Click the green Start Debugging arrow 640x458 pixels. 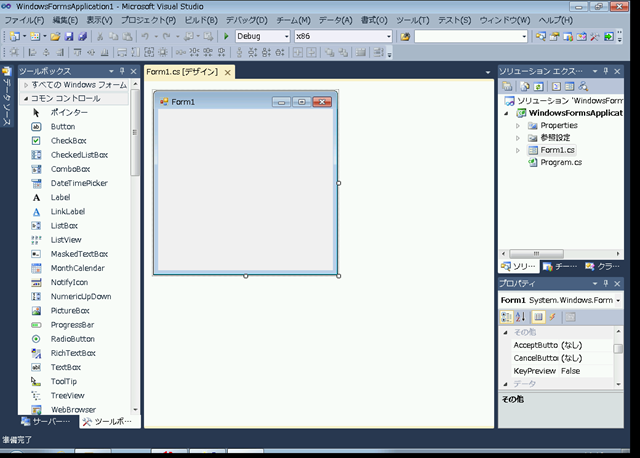227,36
